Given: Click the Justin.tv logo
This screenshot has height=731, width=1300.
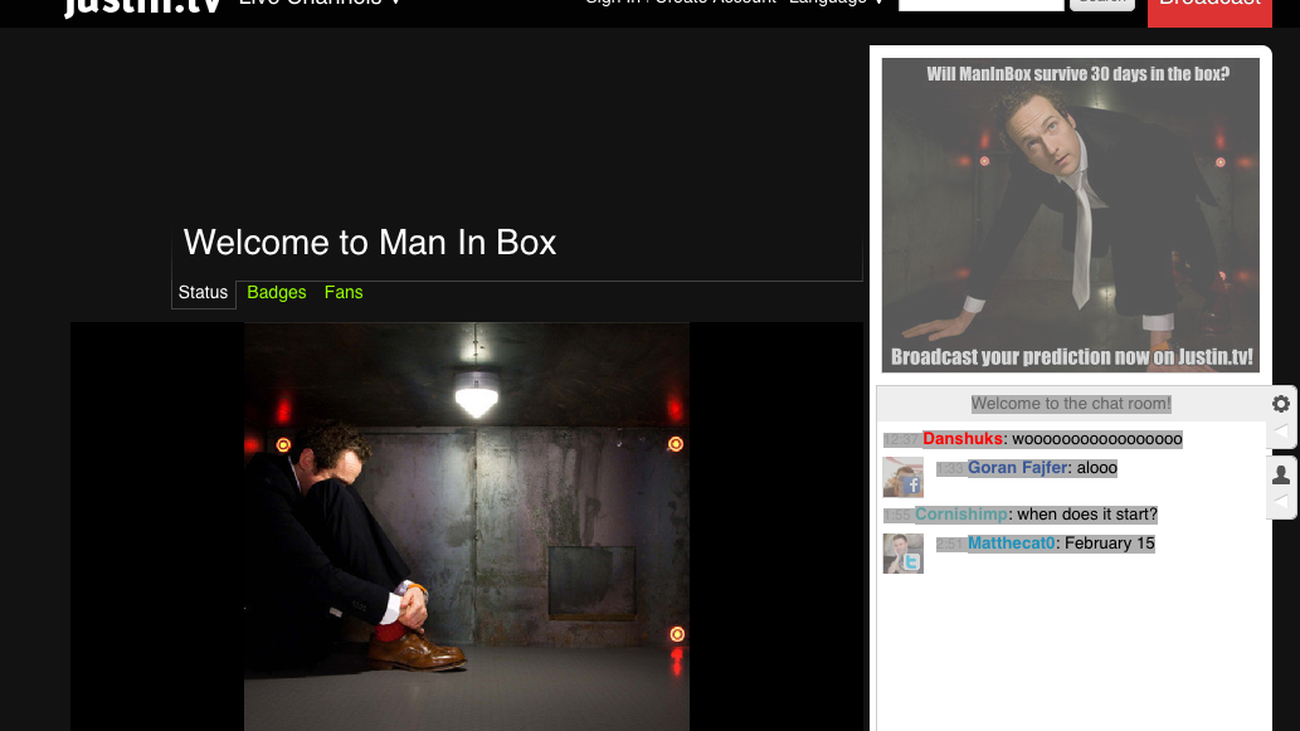Looking at the screenshot, I should click(141, 5).
